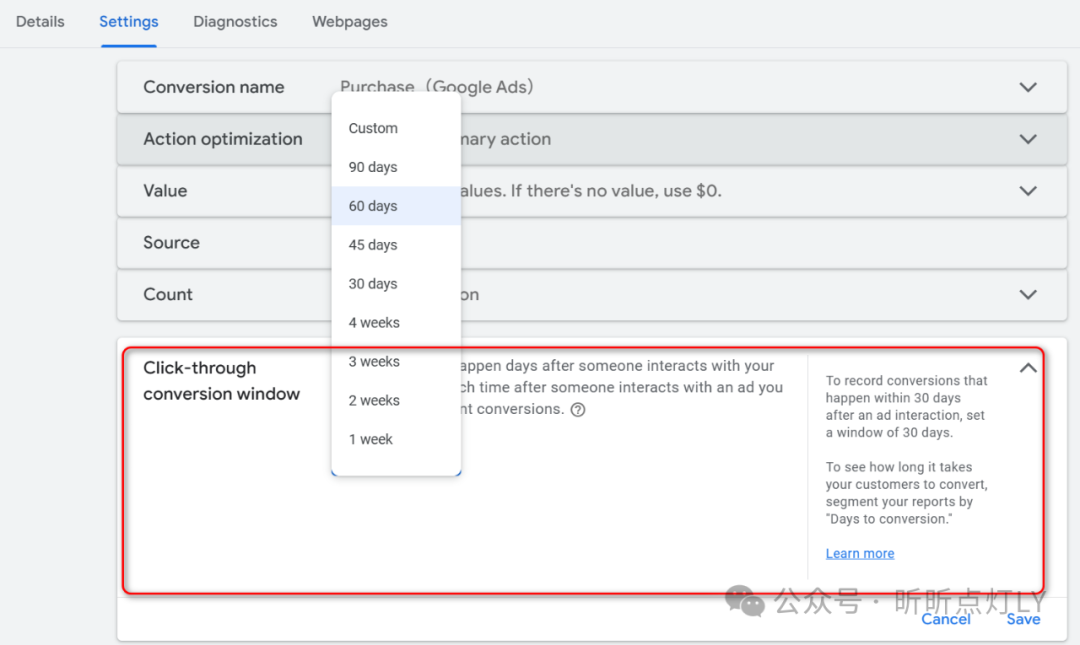This screenshot has width=1080, height=645.
Task: Expand the Action optimization row
Action: 1028,139
